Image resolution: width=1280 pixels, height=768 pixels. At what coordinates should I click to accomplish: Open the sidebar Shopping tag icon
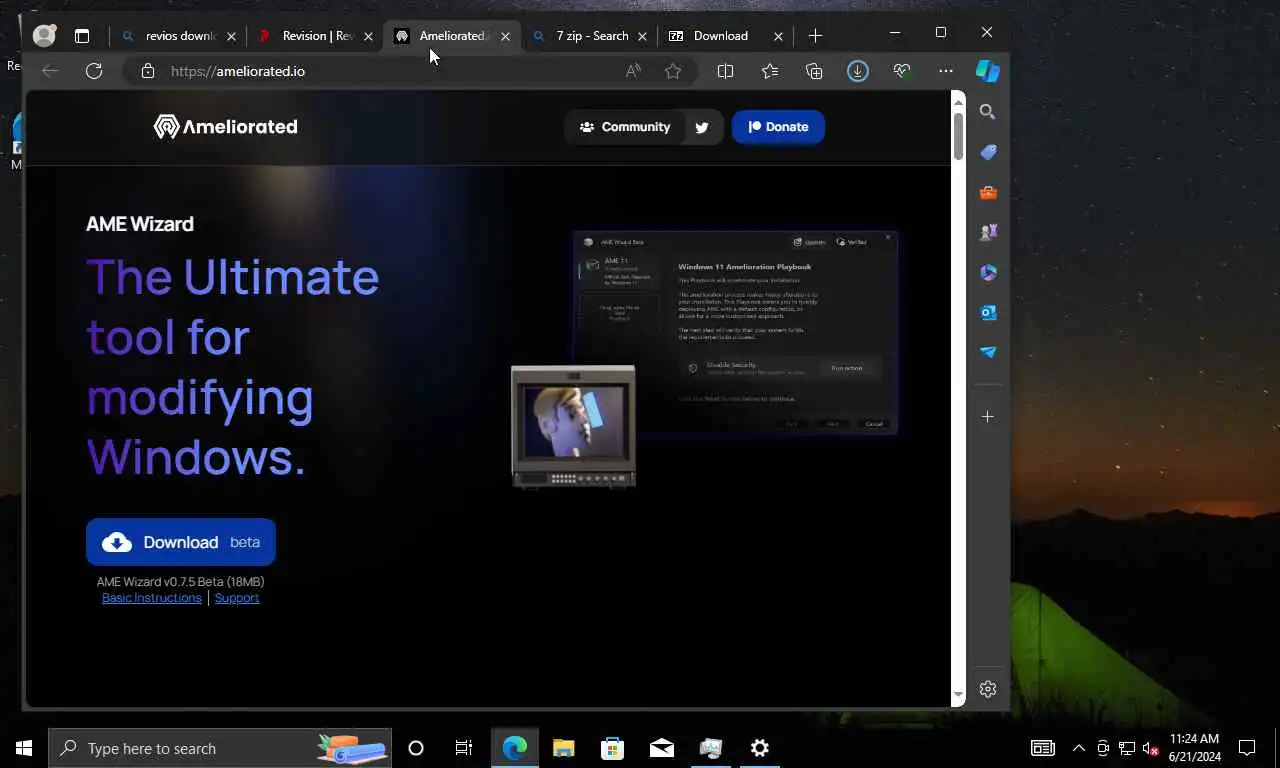pos(988,152)
